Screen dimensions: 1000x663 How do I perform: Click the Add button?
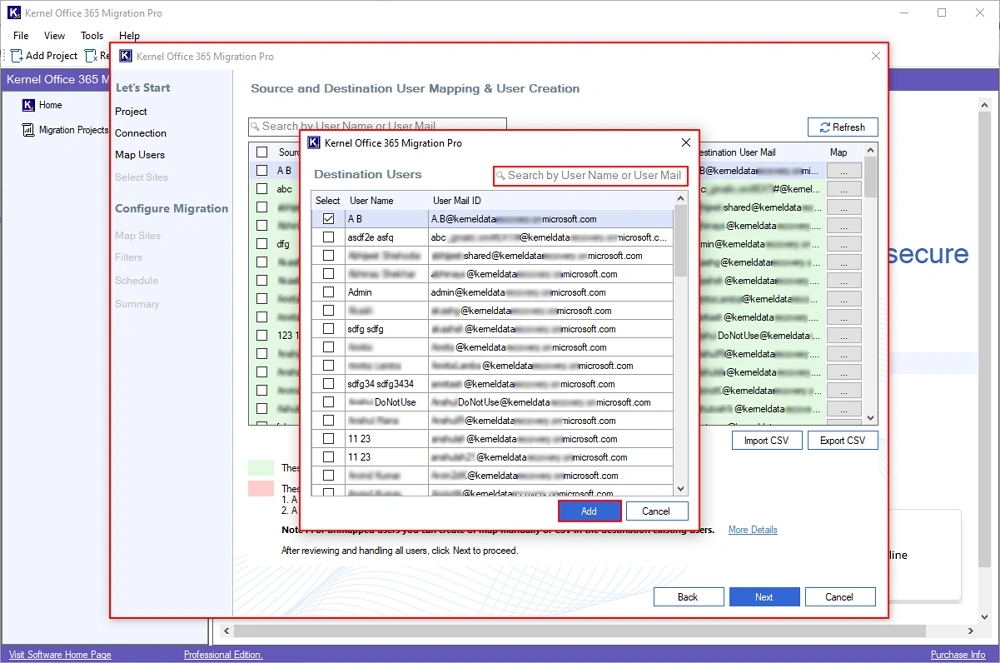pyautogui.click(x=589, y=511)
